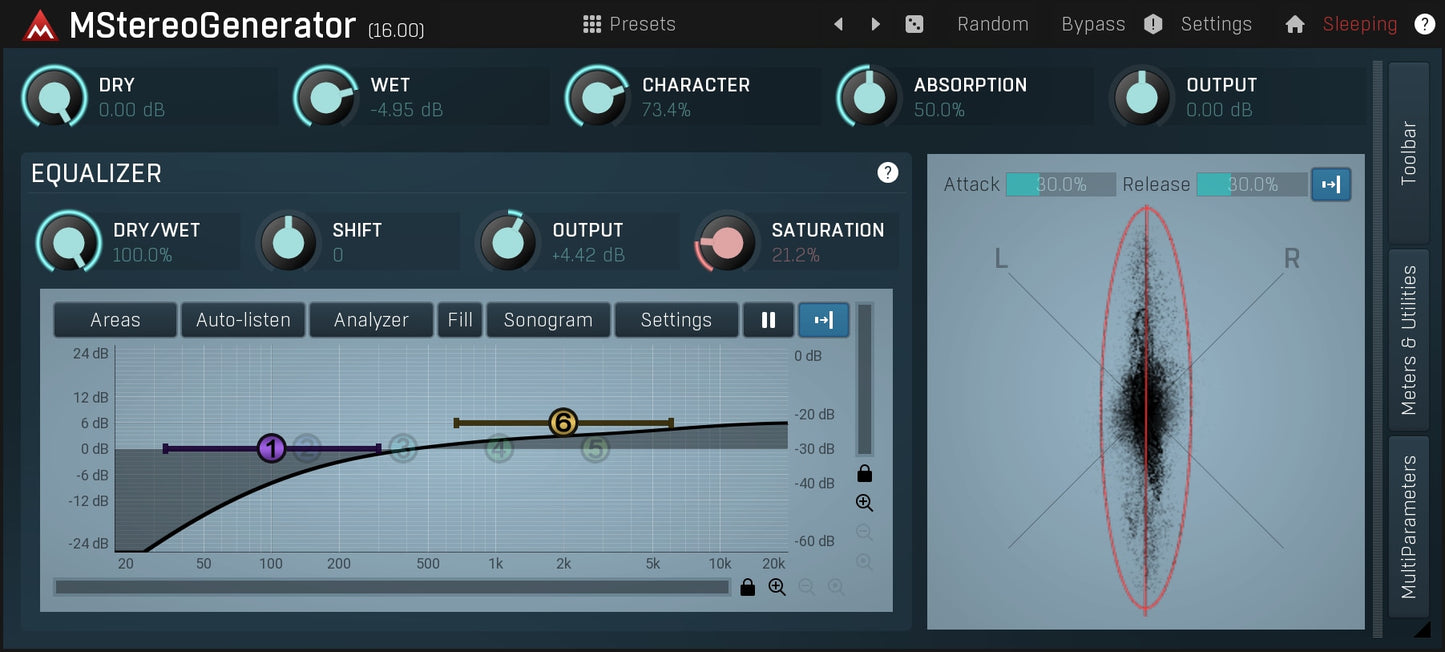Open the Sonogram view
The image size is (1445, 652).
click(x=548, y=320)
